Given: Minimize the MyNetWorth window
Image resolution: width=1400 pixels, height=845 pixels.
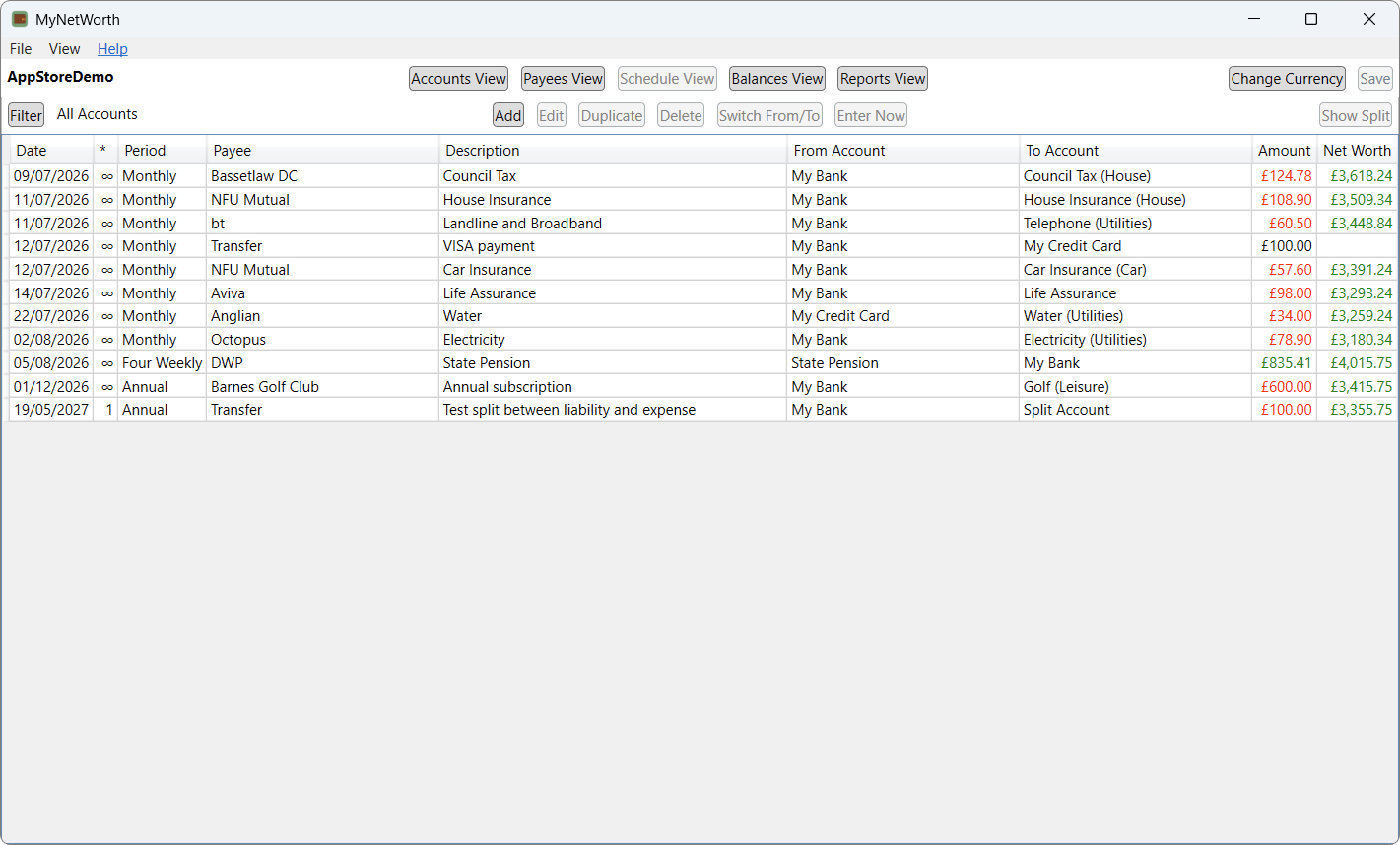Looking at the screenshot, I should tap(1254, 19).
